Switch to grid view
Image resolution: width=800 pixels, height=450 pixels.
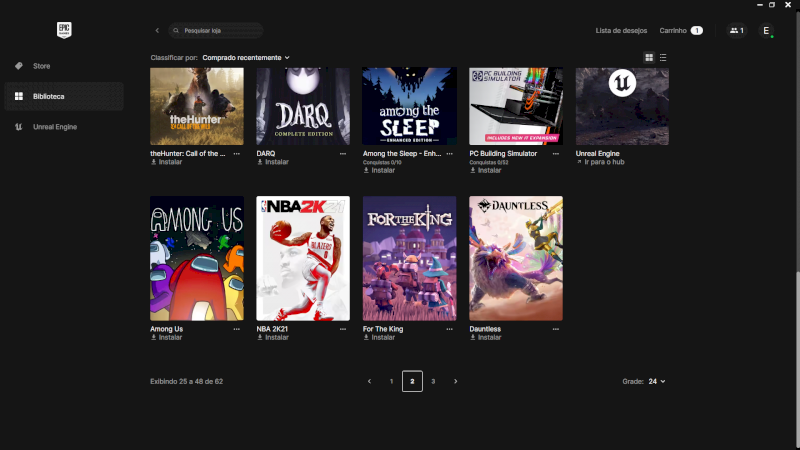[649, 58]
